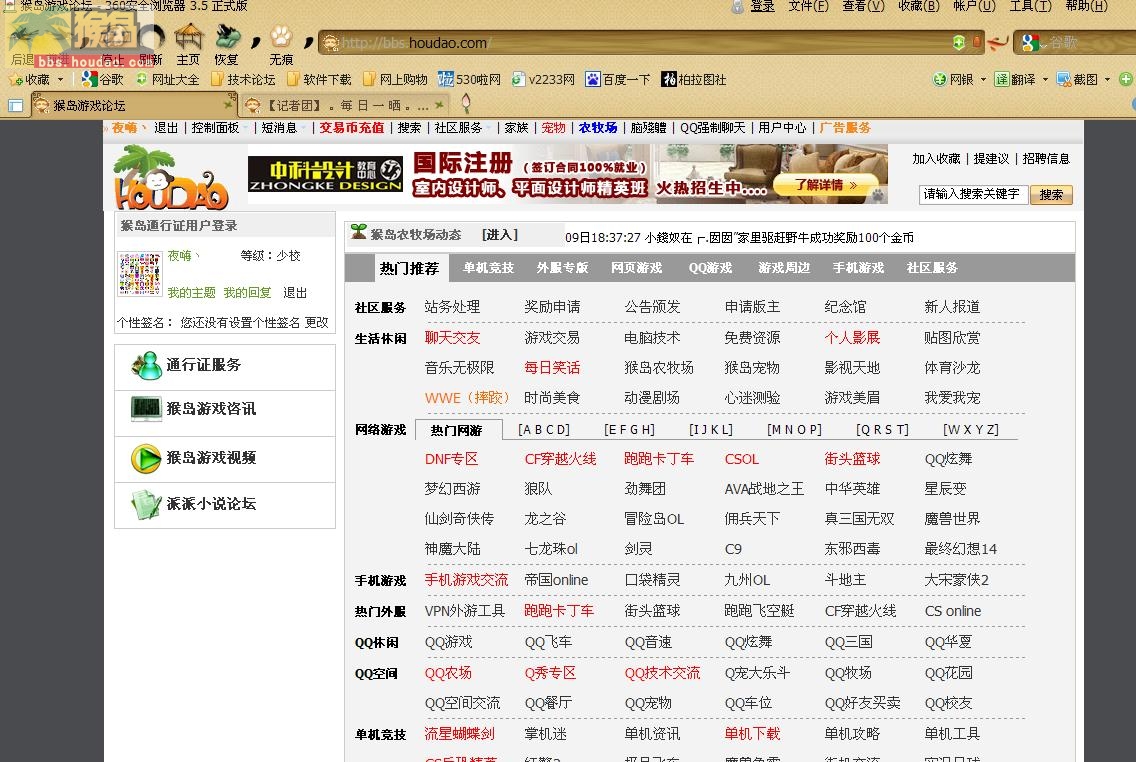
Task: Click the Houdao monkey logo
Action: (x=171, y=177)
